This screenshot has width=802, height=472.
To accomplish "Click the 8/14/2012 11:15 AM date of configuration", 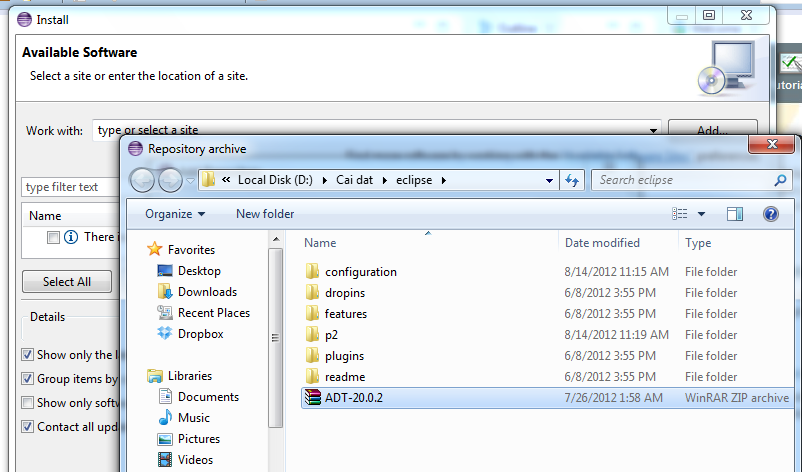I will 616,272.
